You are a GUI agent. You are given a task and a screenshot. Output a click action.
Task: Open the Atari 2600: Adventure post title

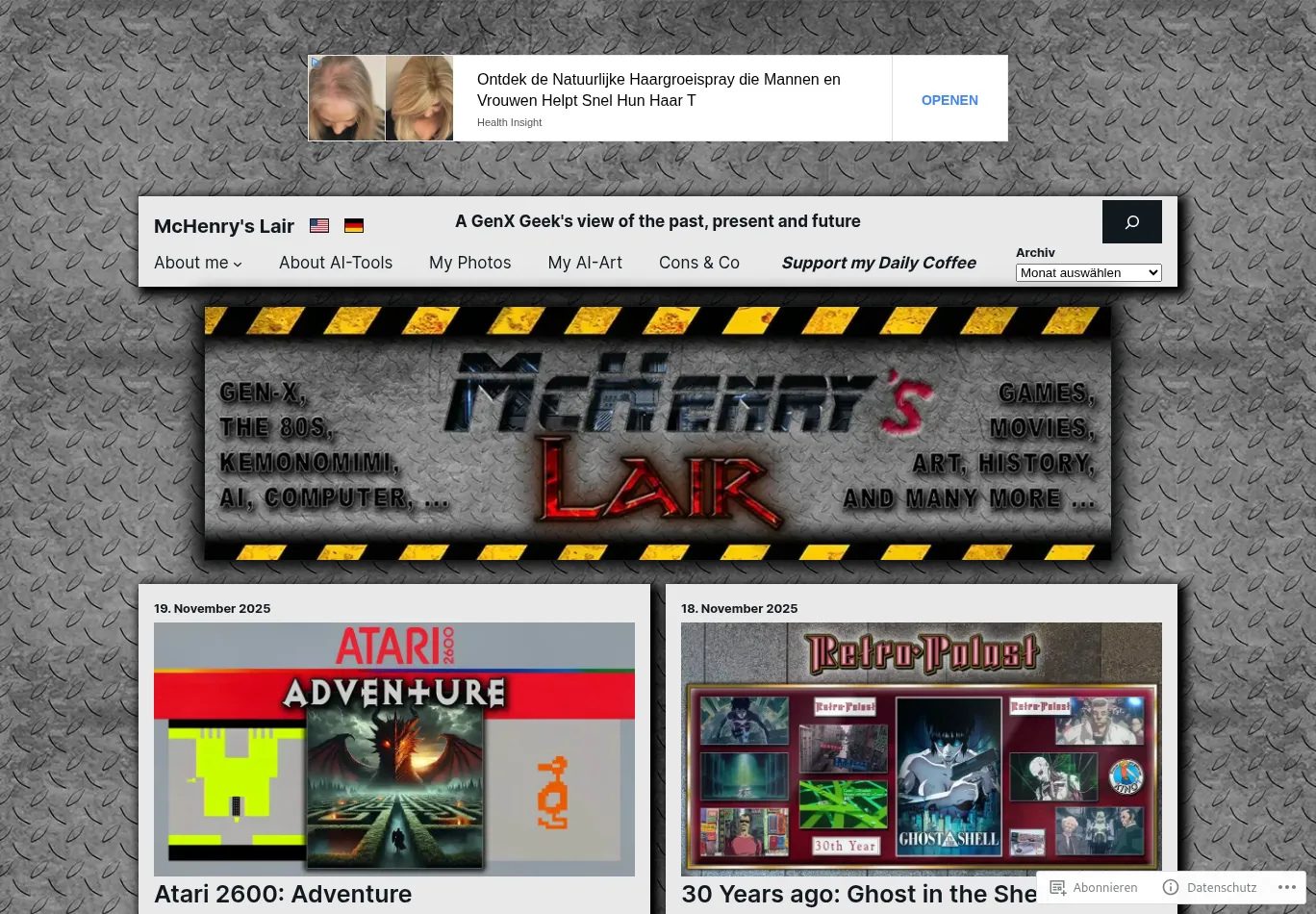click(283, 894)
